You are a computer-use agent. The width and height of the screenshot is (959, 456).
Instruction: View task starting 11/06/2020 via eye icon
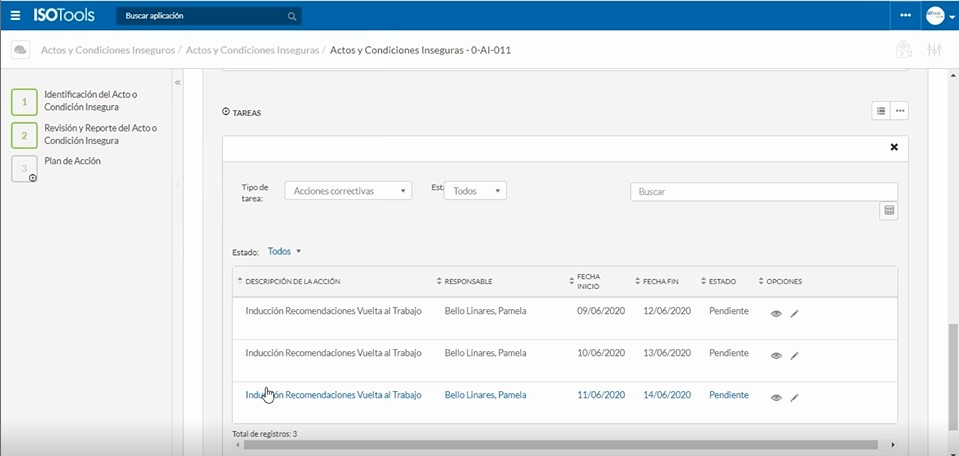point(776,397)
